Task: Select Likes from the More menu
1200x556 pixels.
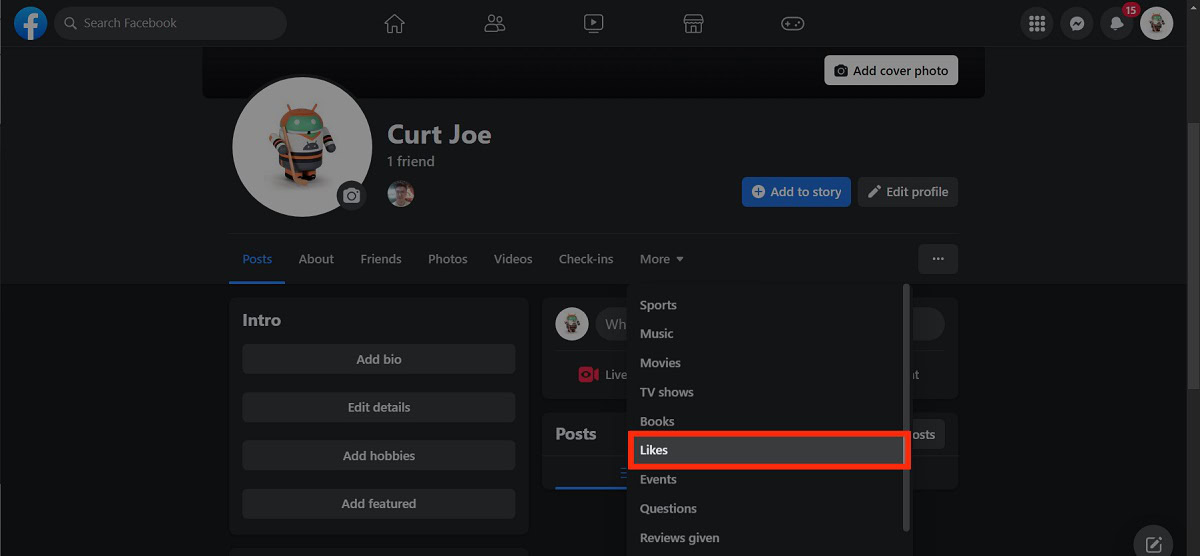Action: click(766, 450)
